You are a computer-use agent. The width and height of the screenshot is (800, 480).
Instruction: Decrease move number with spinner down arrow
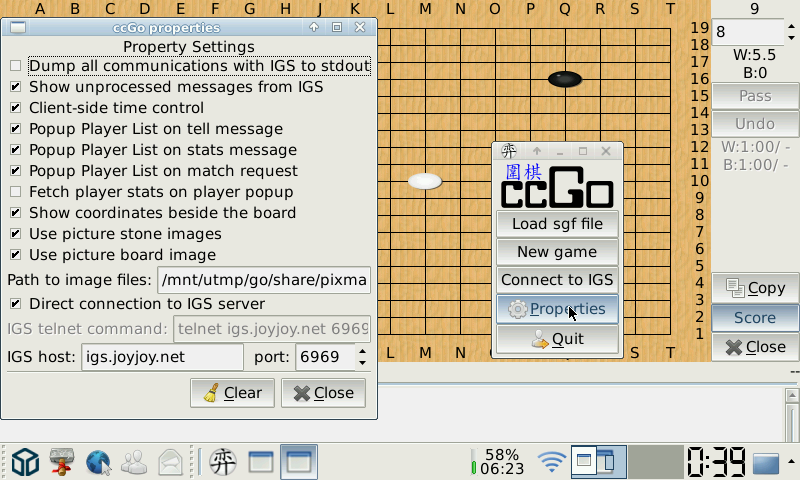(791, 38)
